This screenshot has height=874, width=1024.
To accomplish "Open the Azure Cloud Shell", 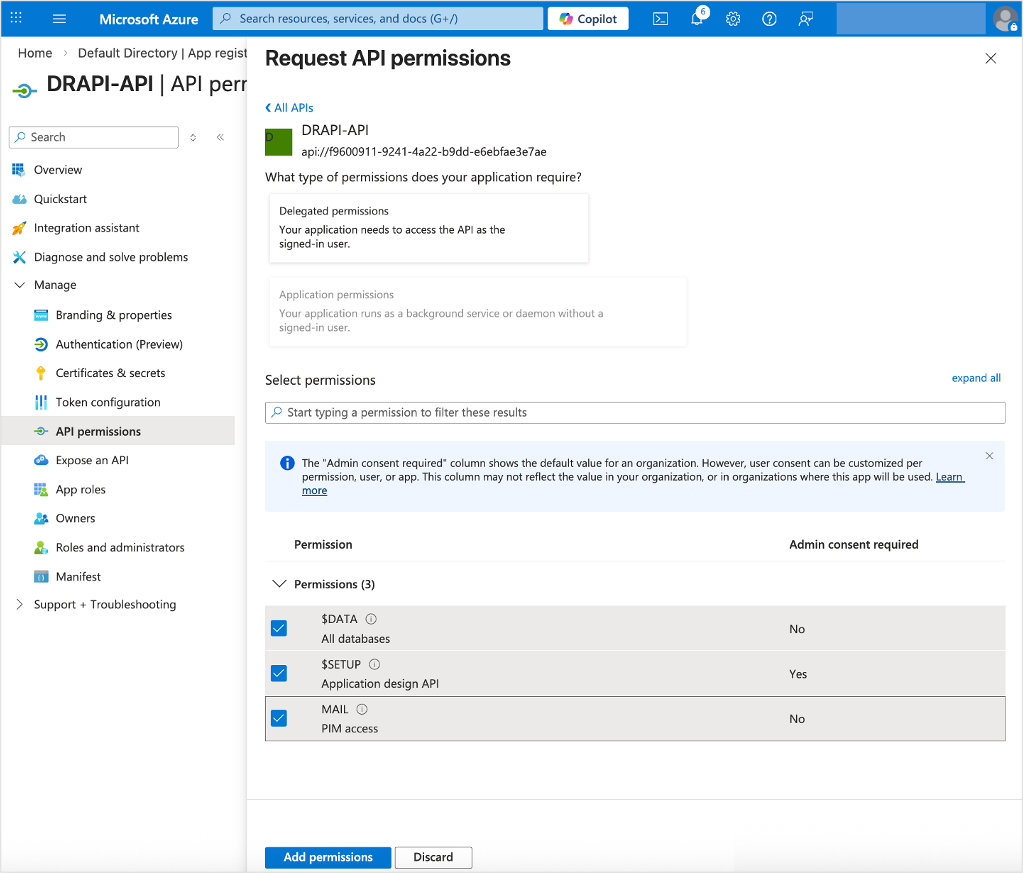I will click(659, 18).
